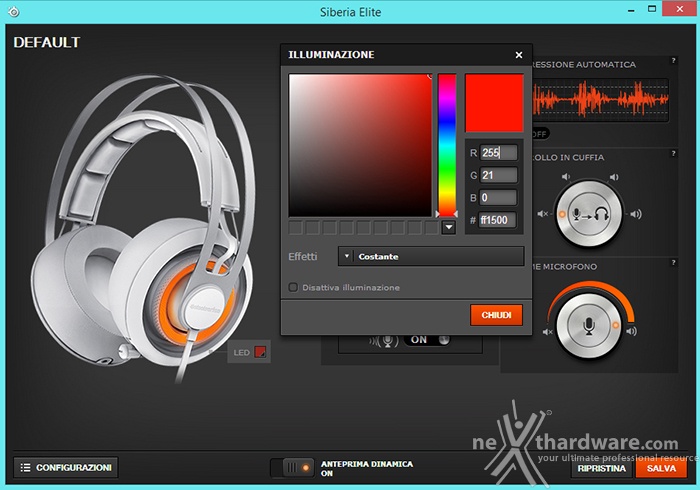This screenshot has width=700, height=490.
Task: Pick a color in the saturation square
Action: 360,145
